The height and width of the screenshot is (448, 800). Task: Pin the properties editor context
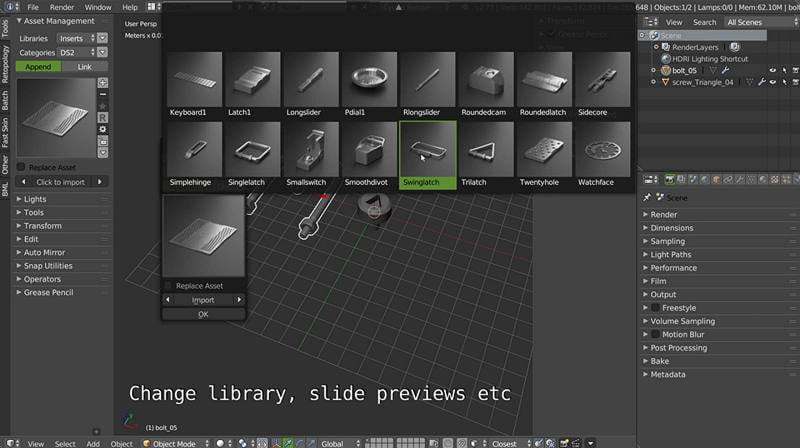point(647,197)
